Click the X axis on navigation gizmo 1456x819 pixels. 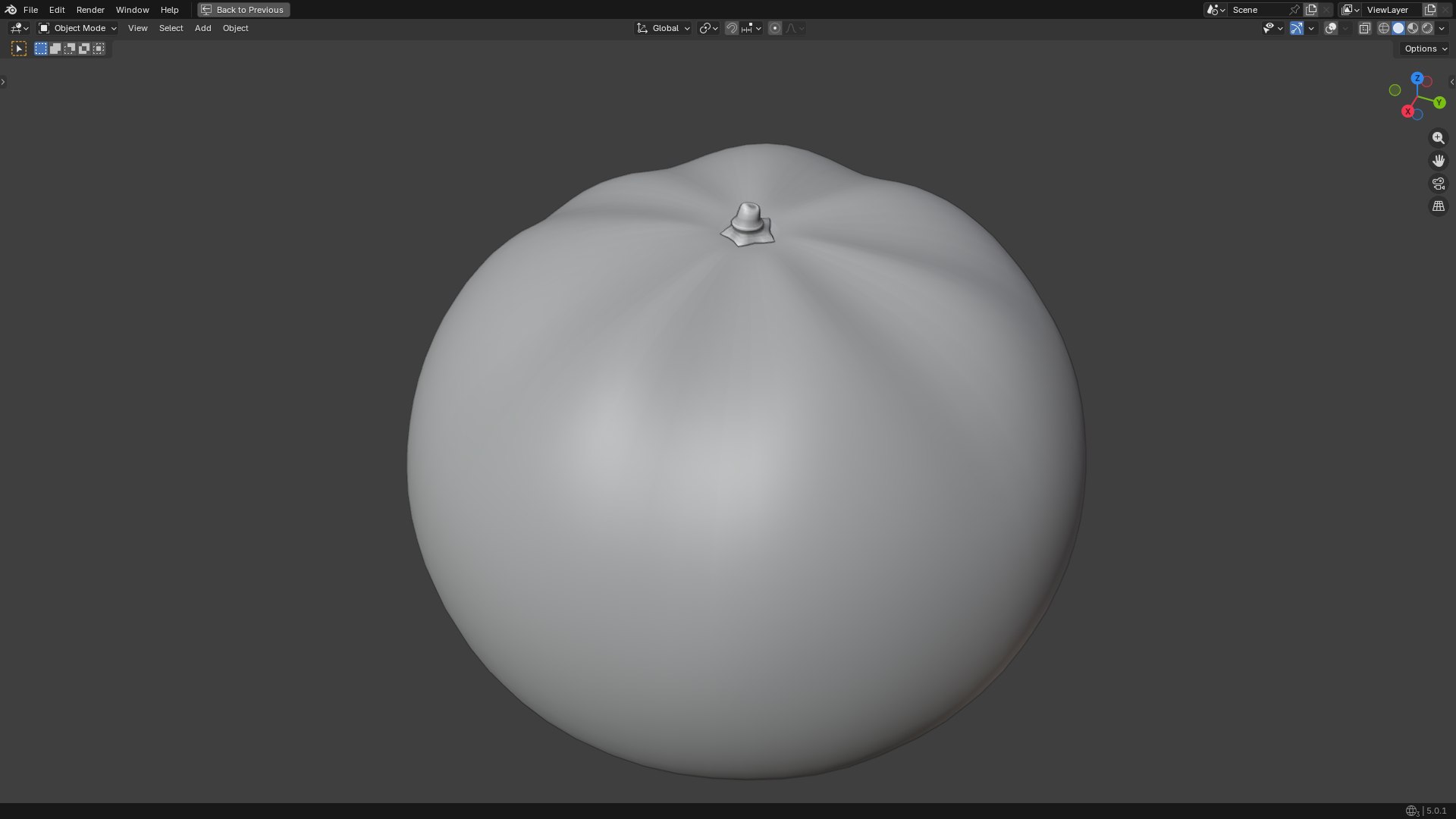[1407, 111]
